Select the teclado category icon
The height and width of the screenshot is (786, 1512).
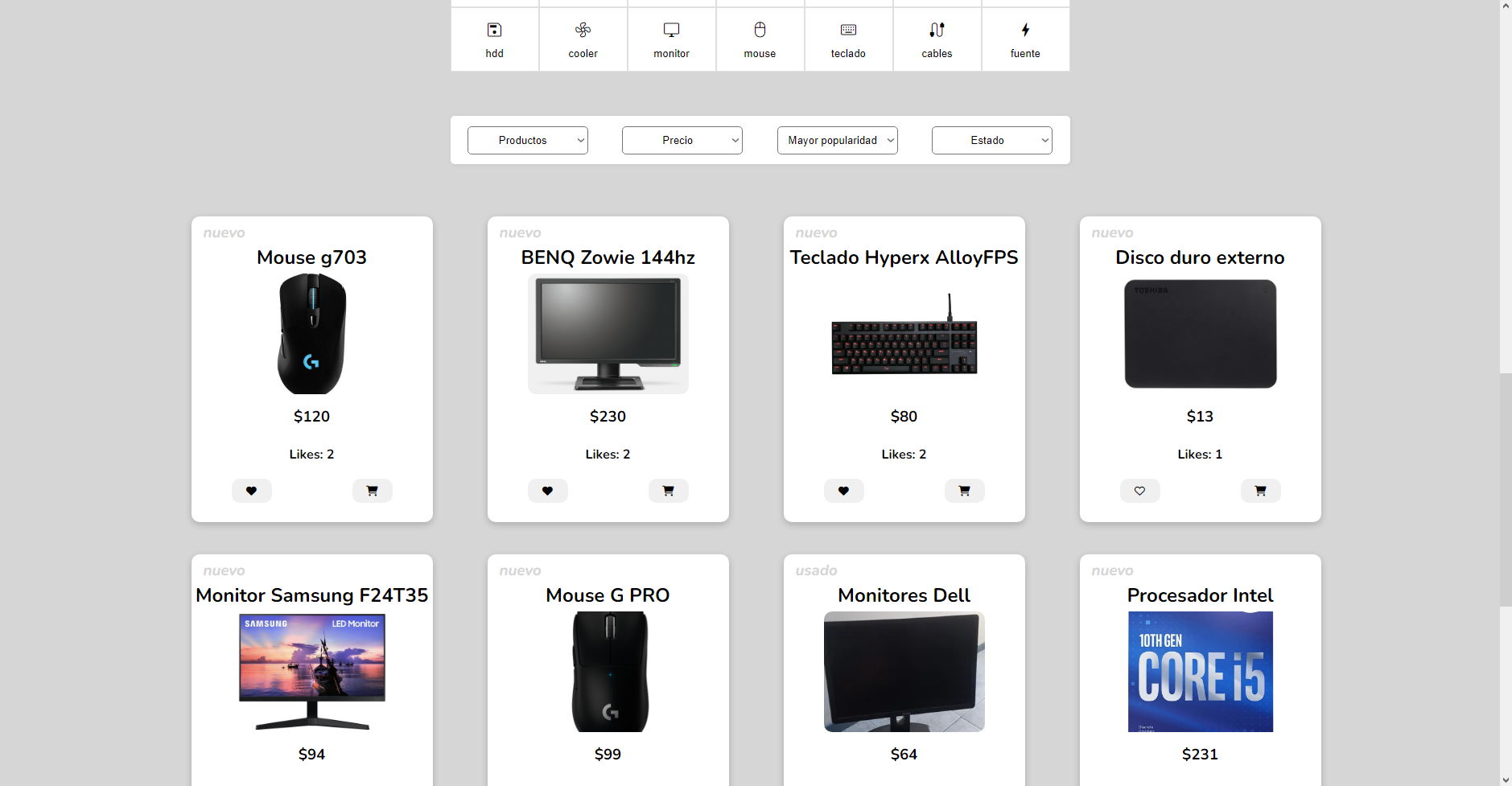click(848, 39)
